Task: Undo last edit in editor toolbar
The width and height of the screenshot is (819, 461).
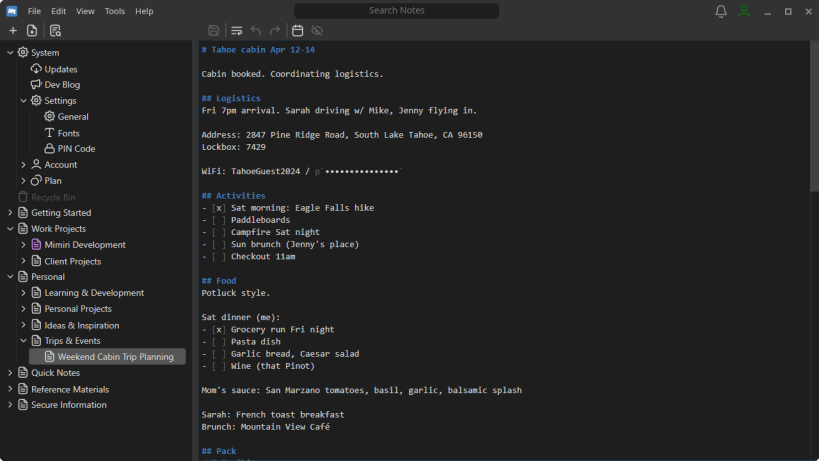Action: tap(256, 31)
